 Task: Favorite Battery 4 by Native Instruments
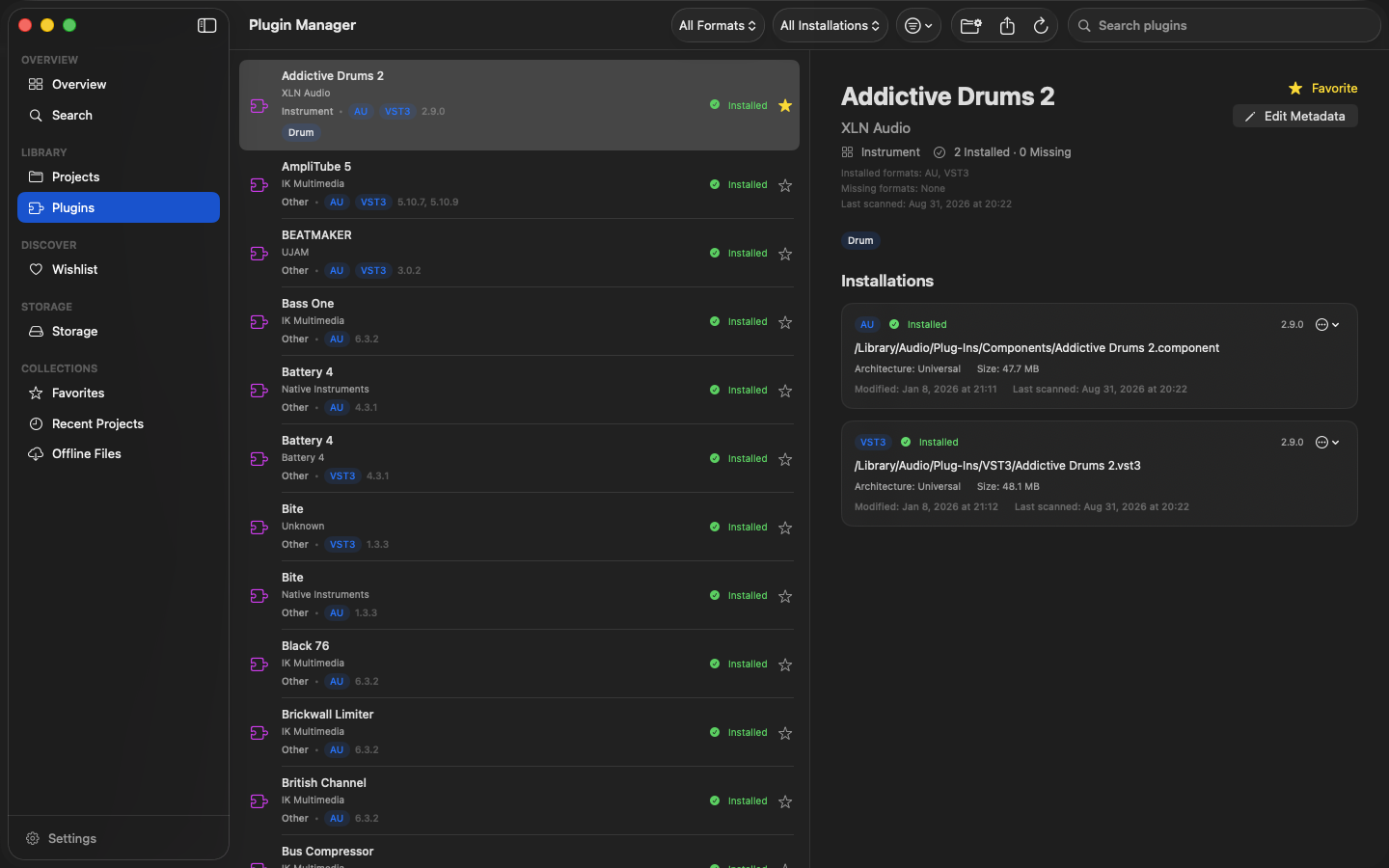785,391
